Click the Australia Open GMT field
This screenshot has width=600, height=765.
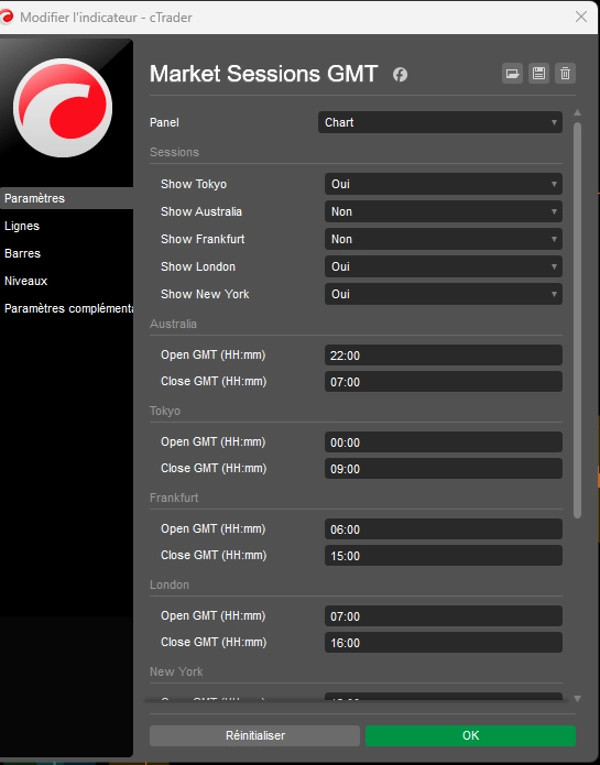443,355
